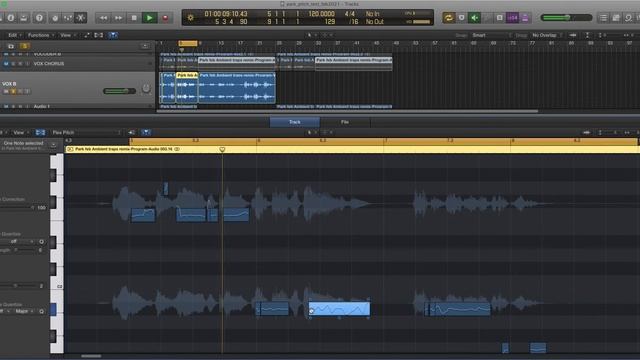
Task: Toggle the Replace mode button
Action: click(x=462, y=18)
